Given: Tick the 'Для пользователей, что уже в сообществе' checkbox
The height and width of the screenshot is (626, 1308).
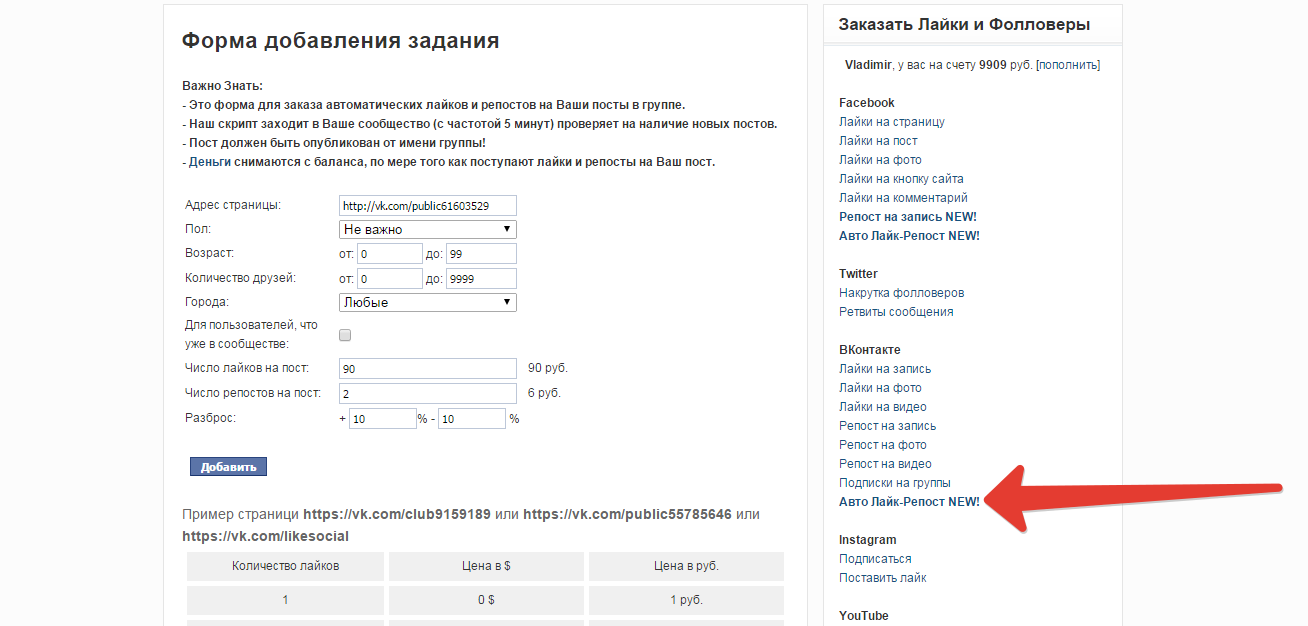Looking at the screenshot, I should click(345, 335).
